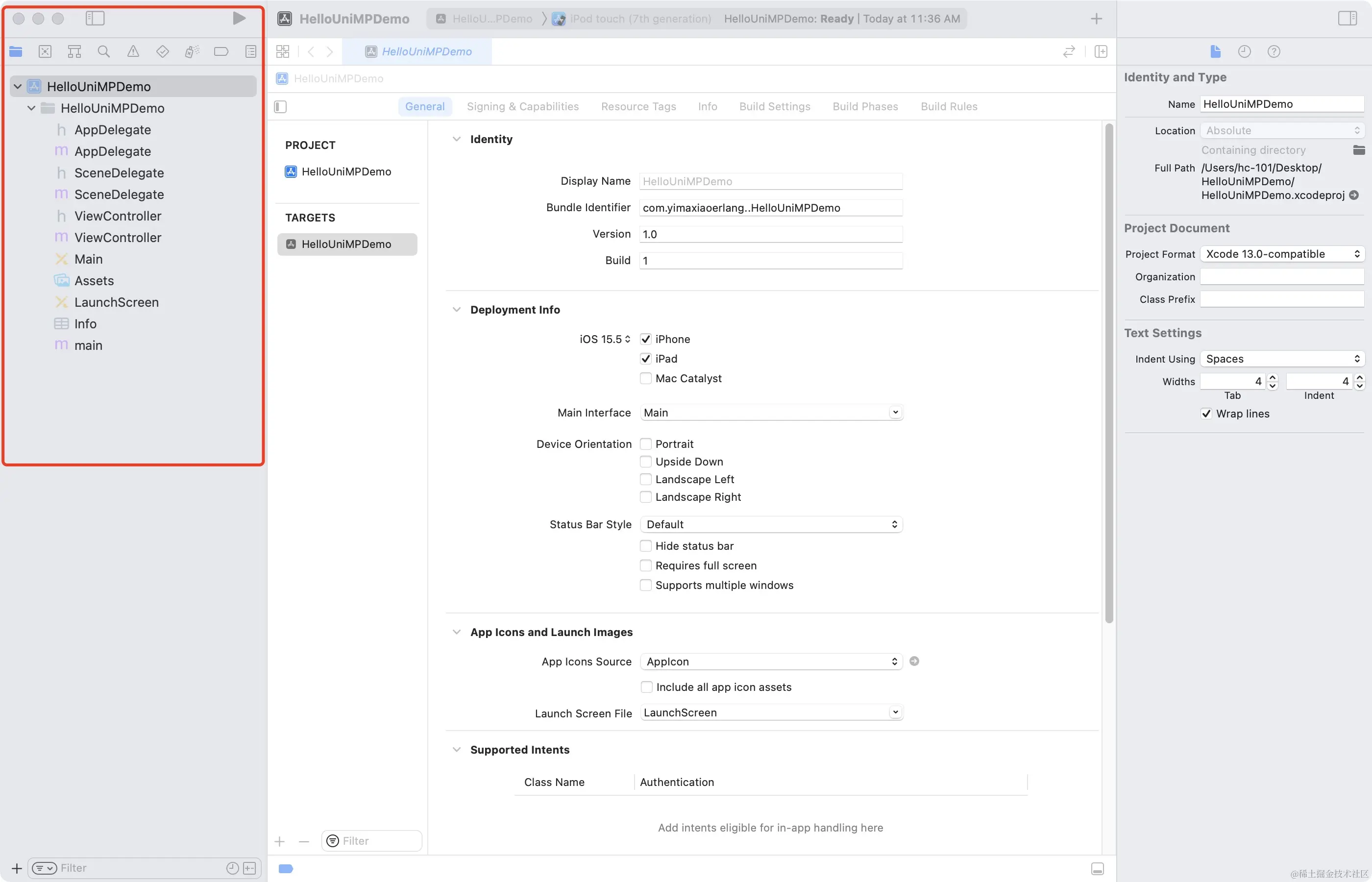
Task: Switch to Build Rules tab
Action: click(949, 106)
